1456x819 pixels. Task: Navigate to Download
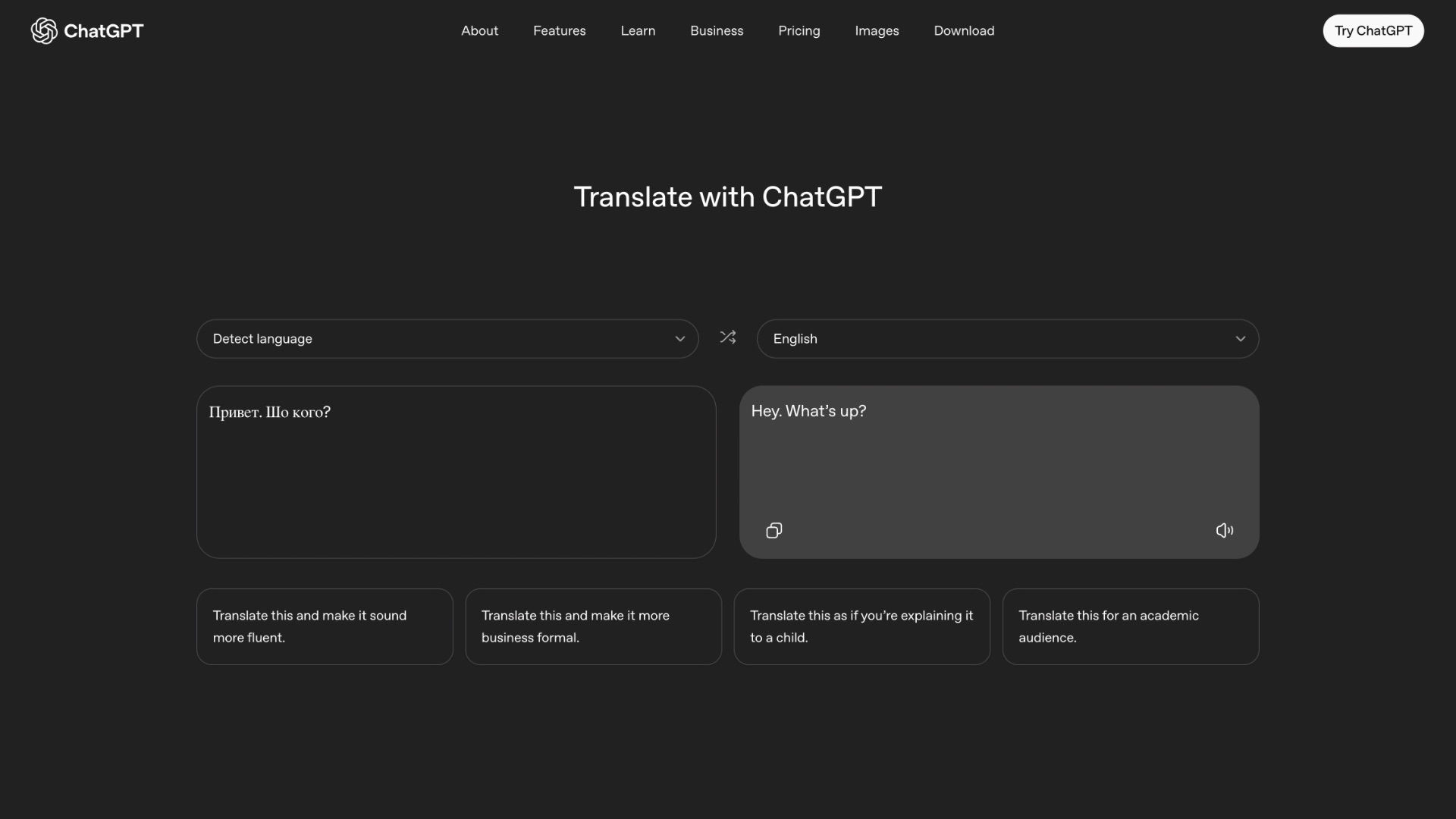click(x=964, y=30)
